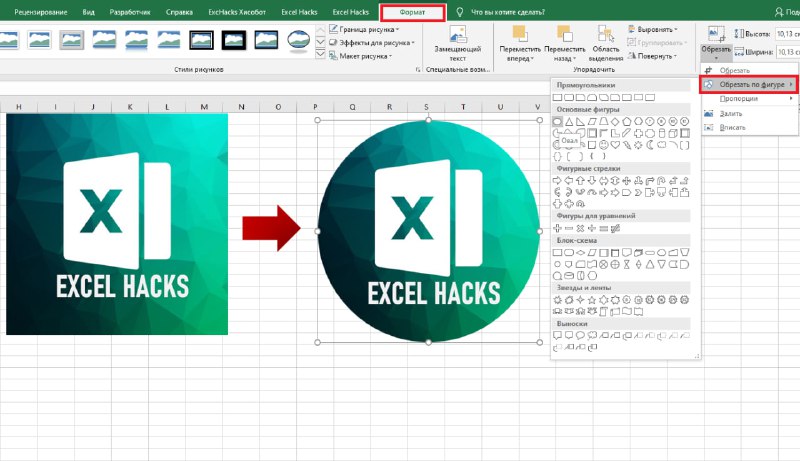Pick the sun shape in Основные фигуры
The width and height of the screenshot is (800, 461).
point(638,145)
